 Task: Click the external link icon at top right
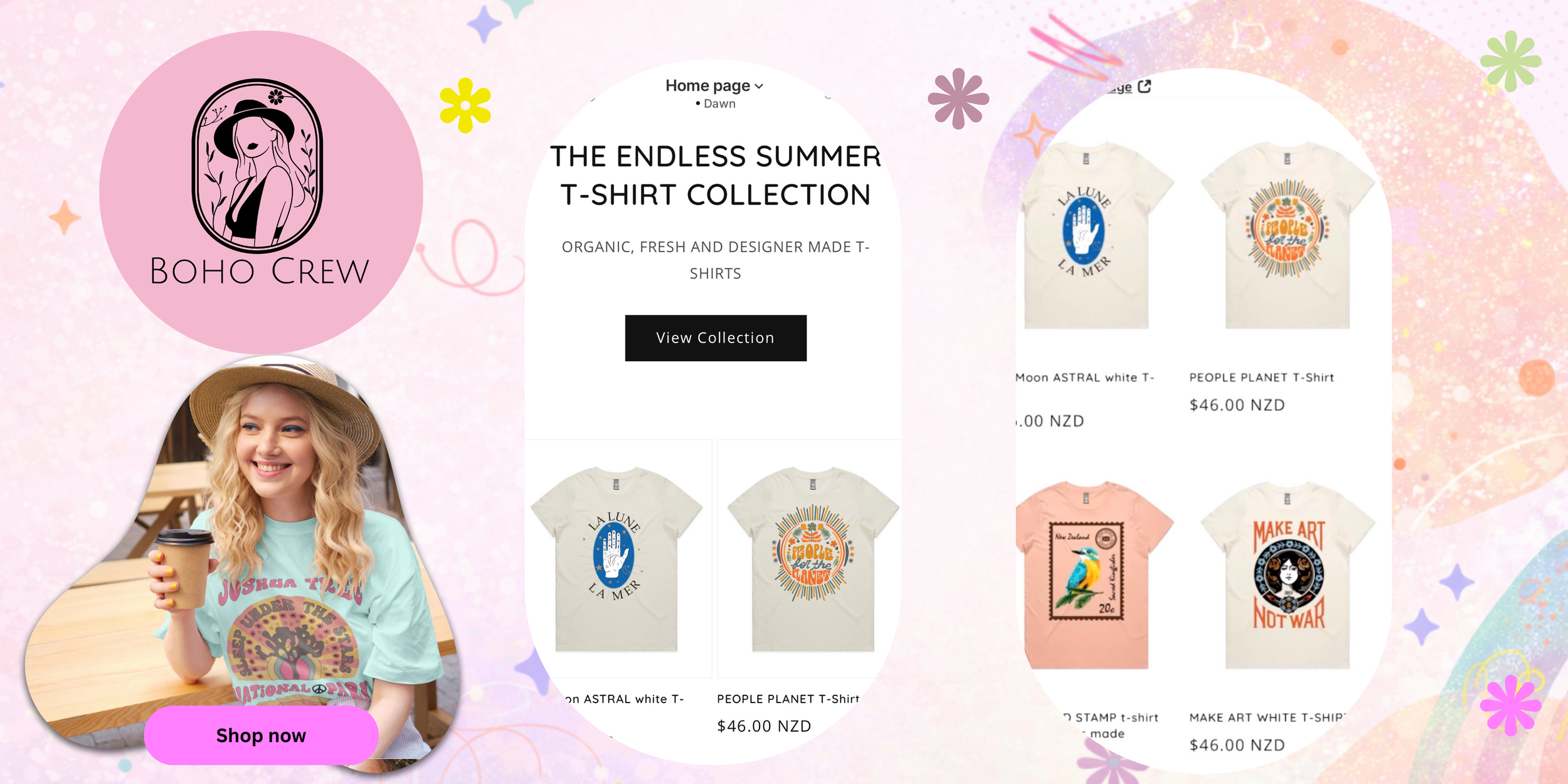click(1144, 87)
